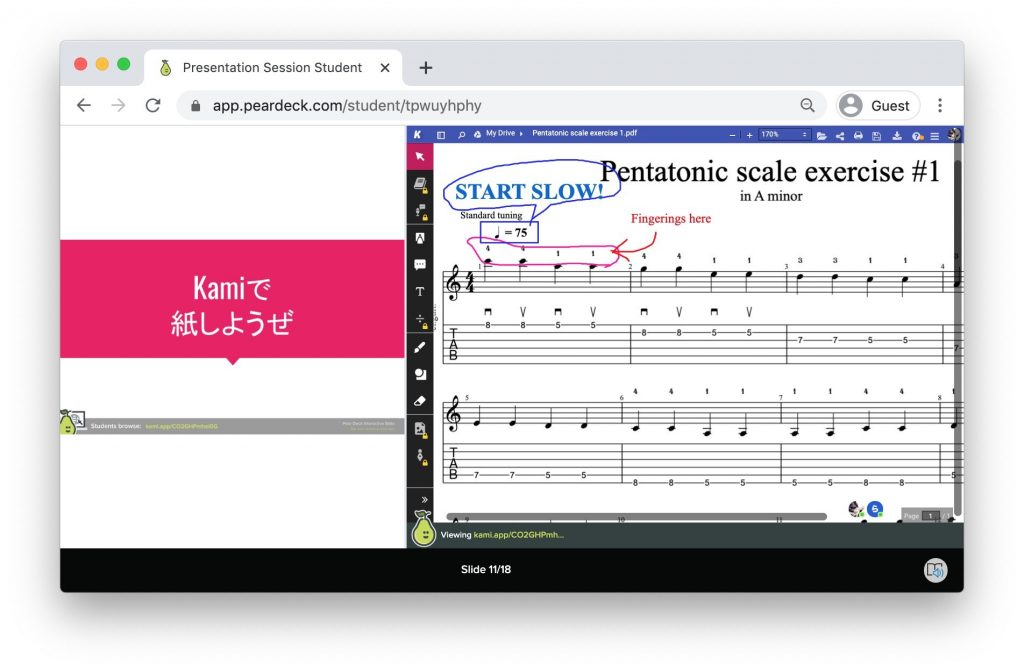1024x672 pixels.
Task: Download the Pentatonic scale exercise PDF
Action: click(x=897, y=135)
